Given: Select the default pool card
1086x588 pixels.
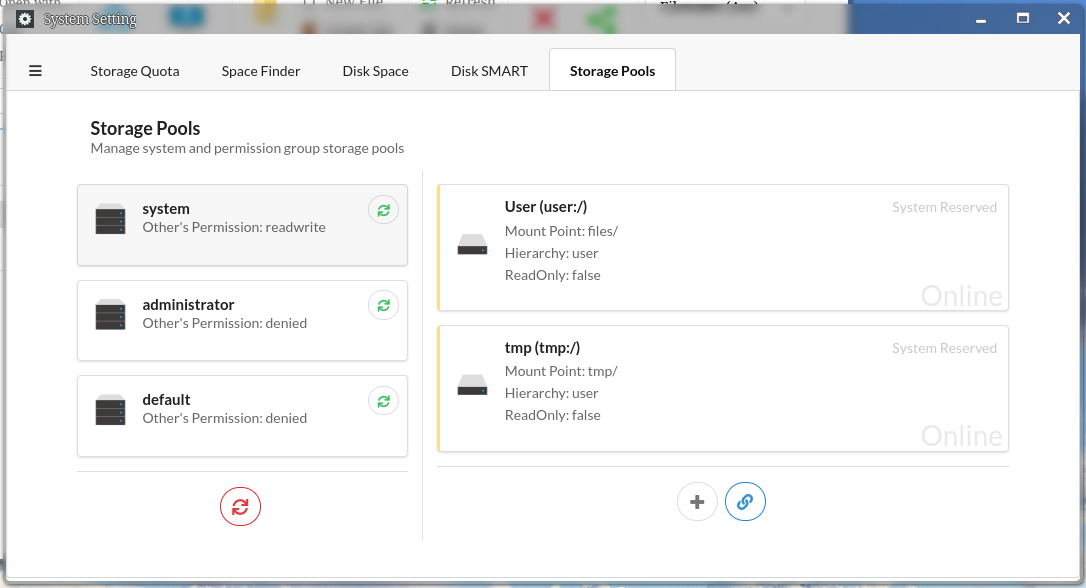Looking at the screenshot, I should click(x=242, y=416).
